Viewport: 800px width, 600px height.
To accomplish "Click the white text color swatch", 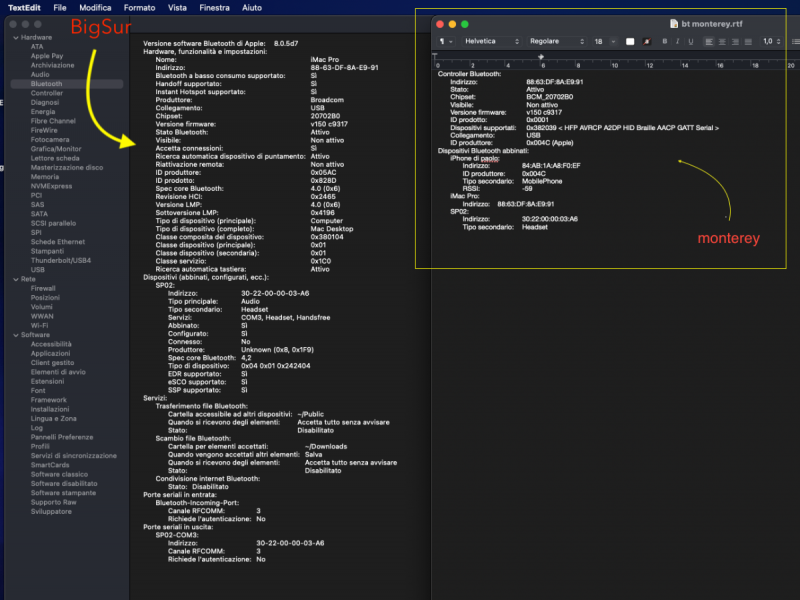I will (x=630, y=41).
